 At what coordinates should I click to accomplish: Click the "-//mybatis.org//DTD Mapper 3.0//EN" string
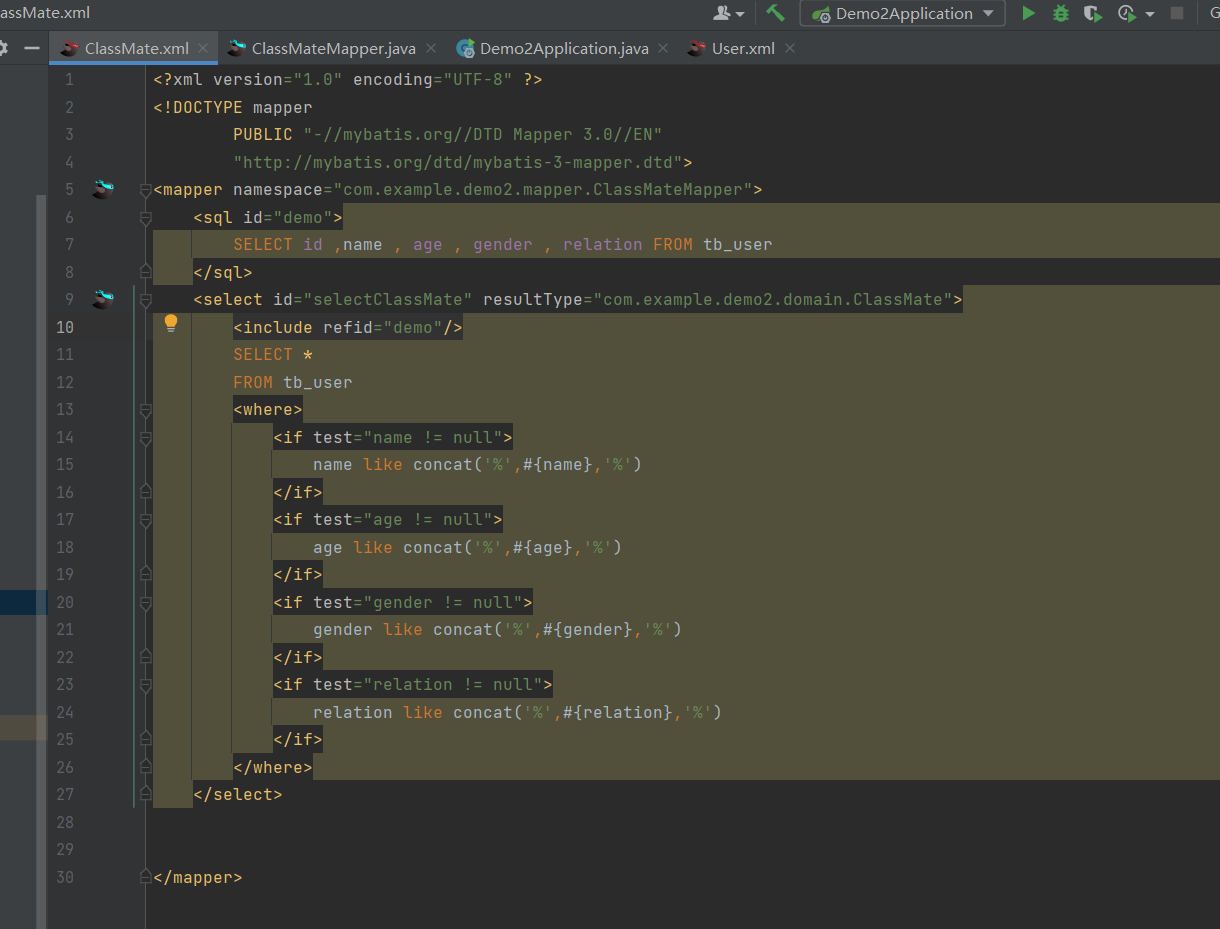[483, 134]
